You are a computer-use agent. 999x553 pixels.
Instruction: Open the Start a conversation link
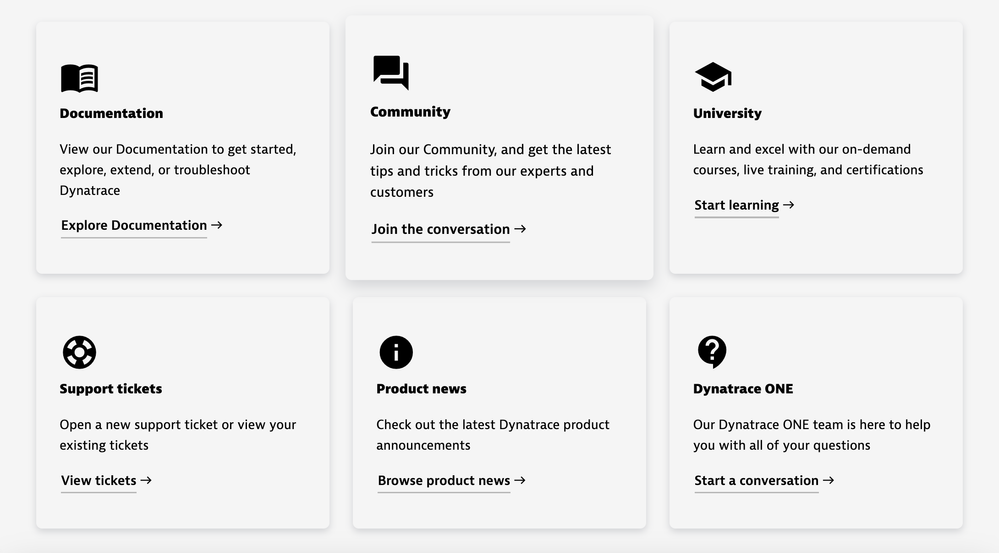pyautogui.click(x=764, y=480)
